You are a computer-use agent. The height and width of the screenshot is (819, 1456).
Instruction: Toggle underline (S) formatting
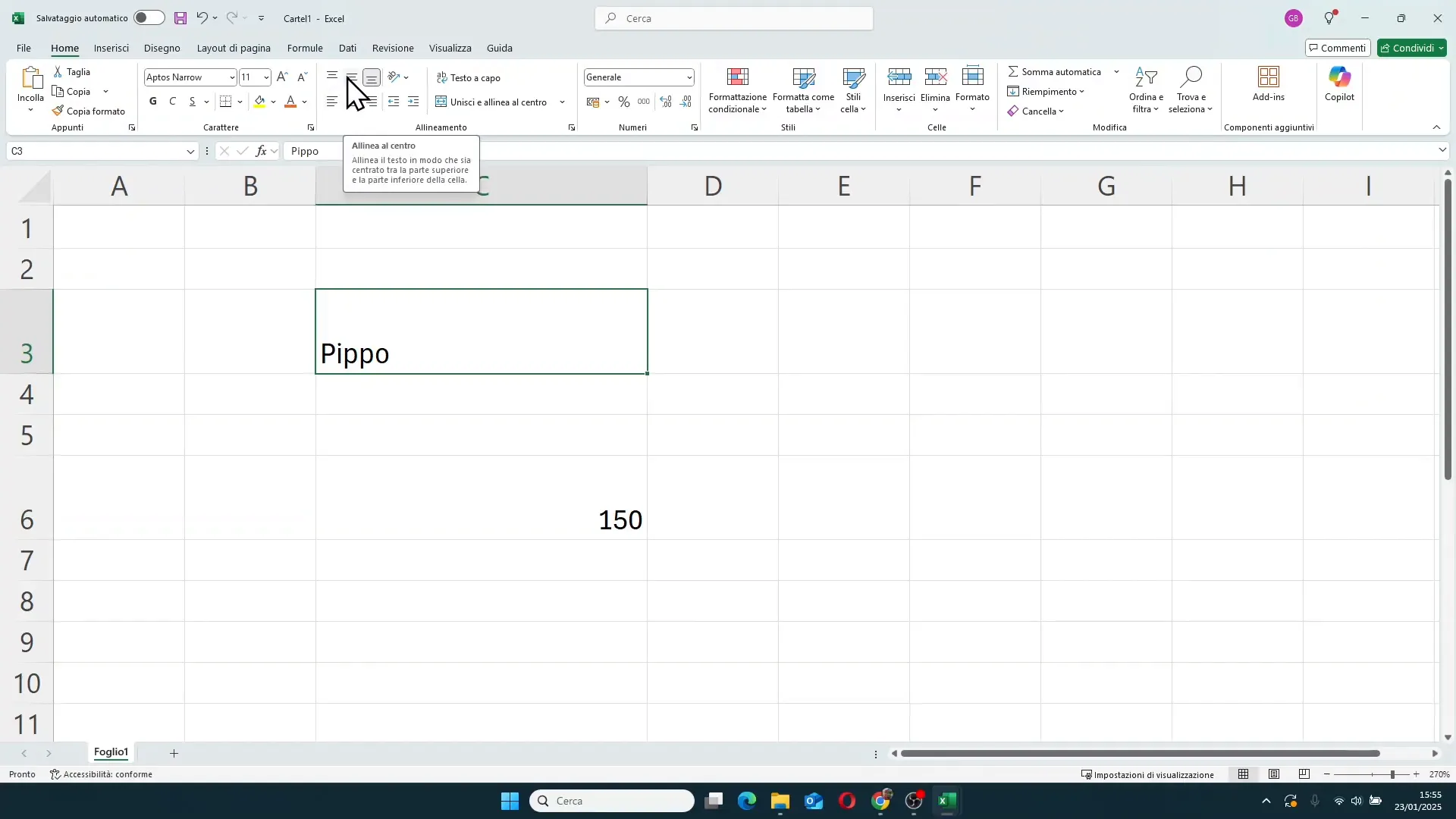point(193,102)
